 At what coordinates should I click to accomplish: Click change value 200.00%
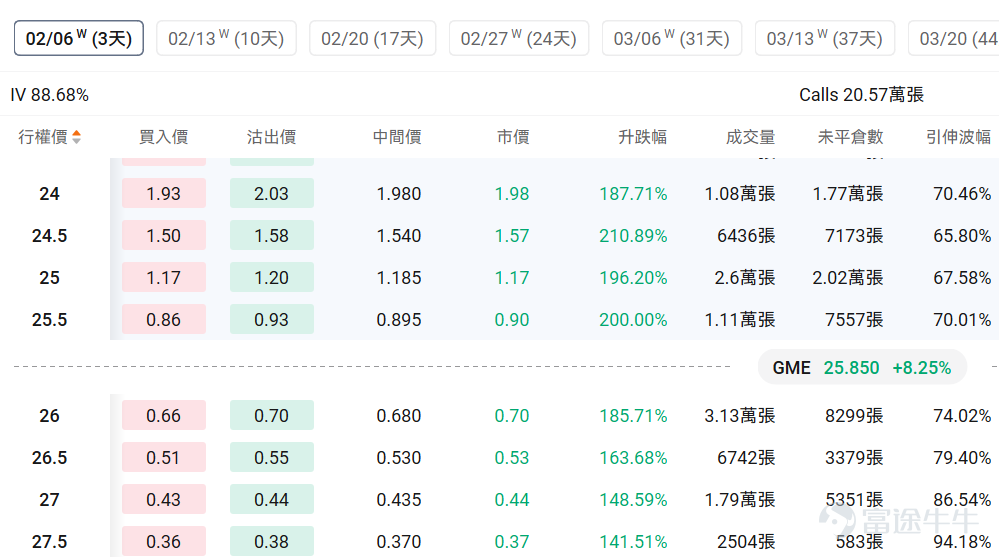tap(633, 320)
